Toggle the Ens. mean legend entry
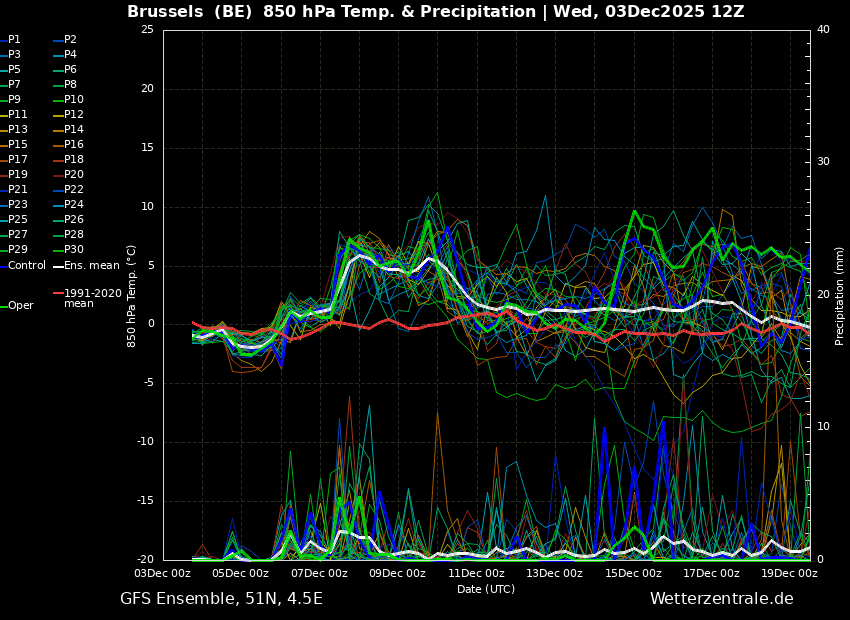The image size is (850, 620). click(x=91, y=266)
